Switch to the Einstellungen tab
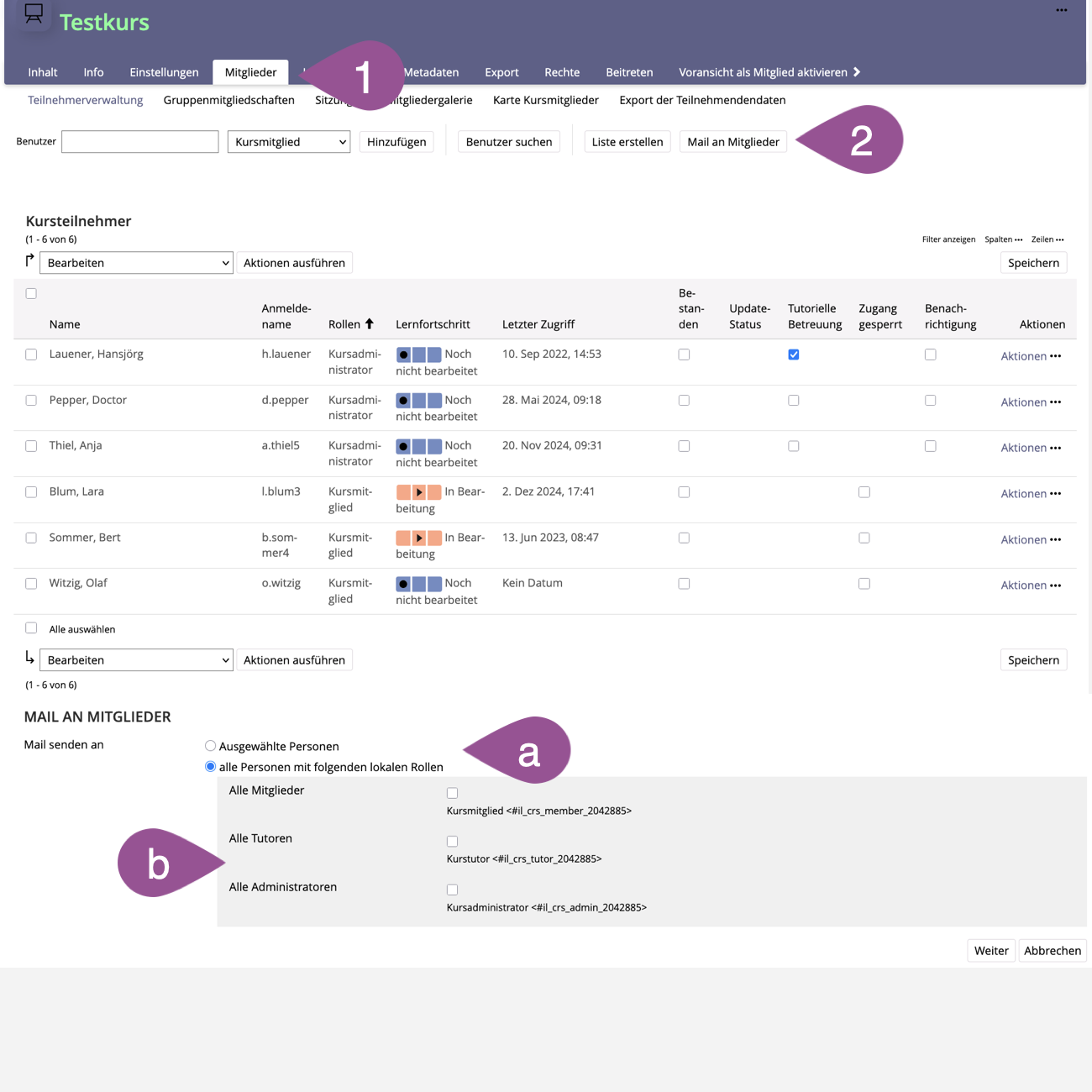Viewport: 1092px width, 1092px height. [164, 72]
